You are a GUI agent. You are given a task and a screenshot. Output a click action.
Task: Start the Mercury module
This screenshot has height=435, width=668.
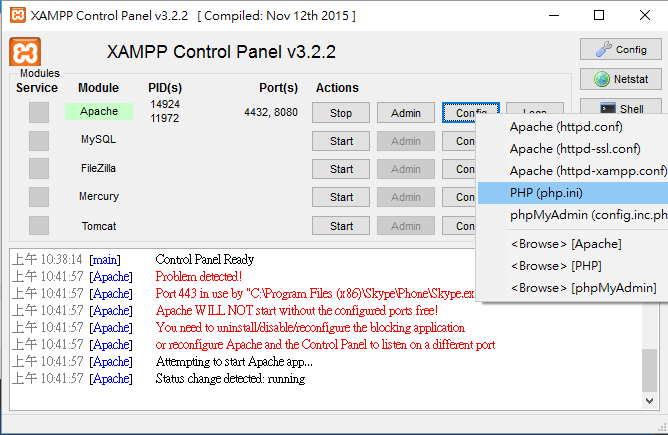[341, 197]
